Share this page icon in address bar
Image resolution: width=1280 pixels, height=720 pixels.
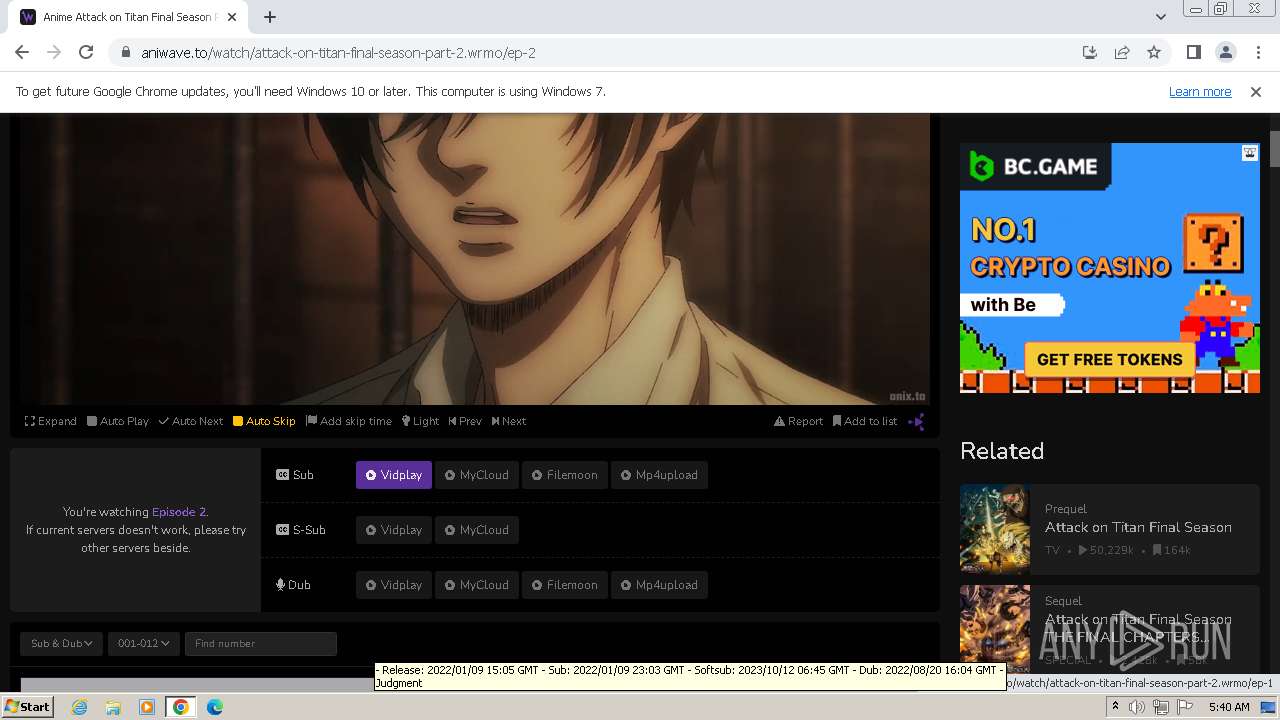click(x=1122, y=52)
